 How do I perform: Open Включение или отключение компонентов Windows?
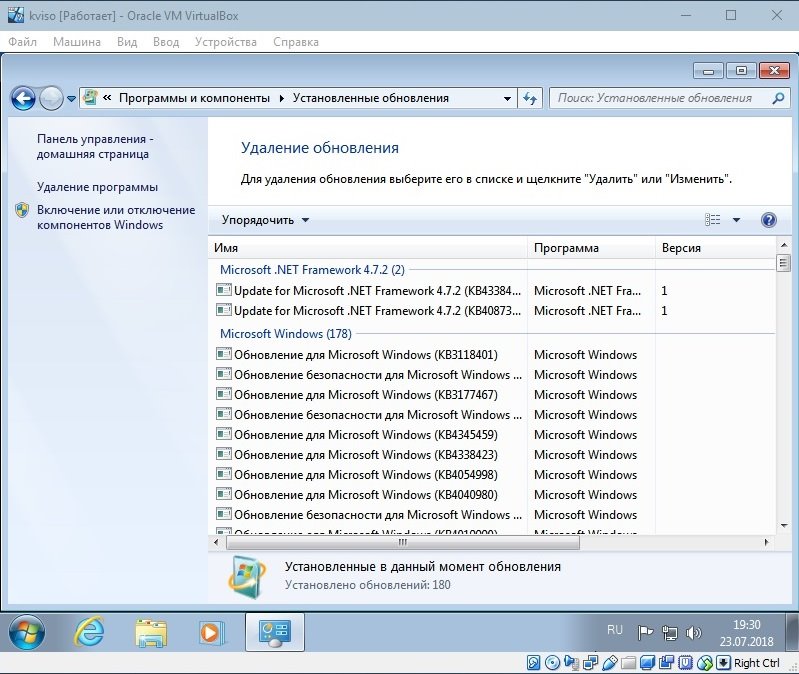(115, 217)
